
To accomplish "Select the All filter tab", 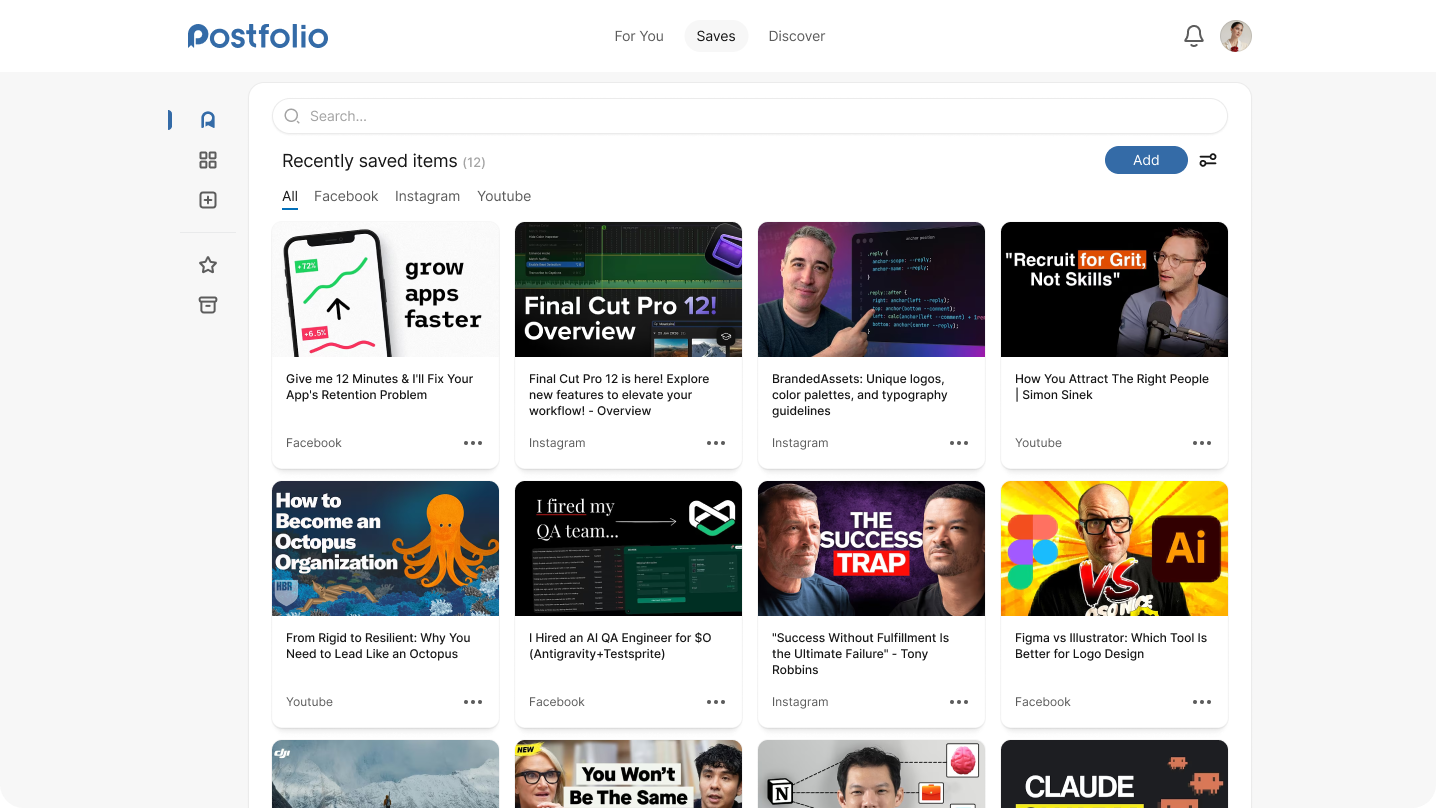I will 290,196.
